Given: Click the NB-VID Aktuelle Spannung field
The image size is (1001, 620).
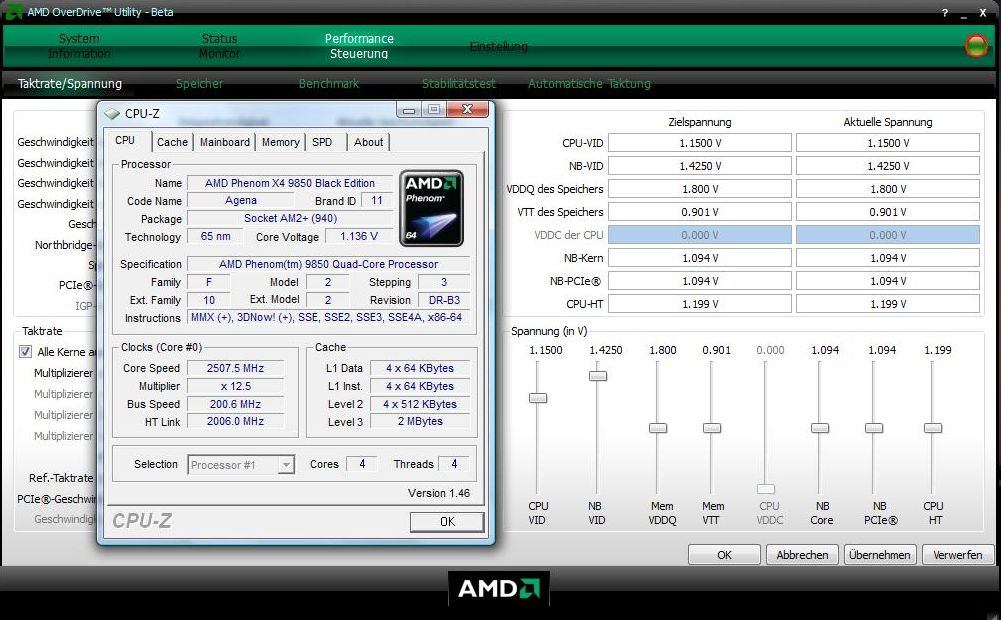Looking at the screenshot, I should pyautogui.click(x=888, y=166).
